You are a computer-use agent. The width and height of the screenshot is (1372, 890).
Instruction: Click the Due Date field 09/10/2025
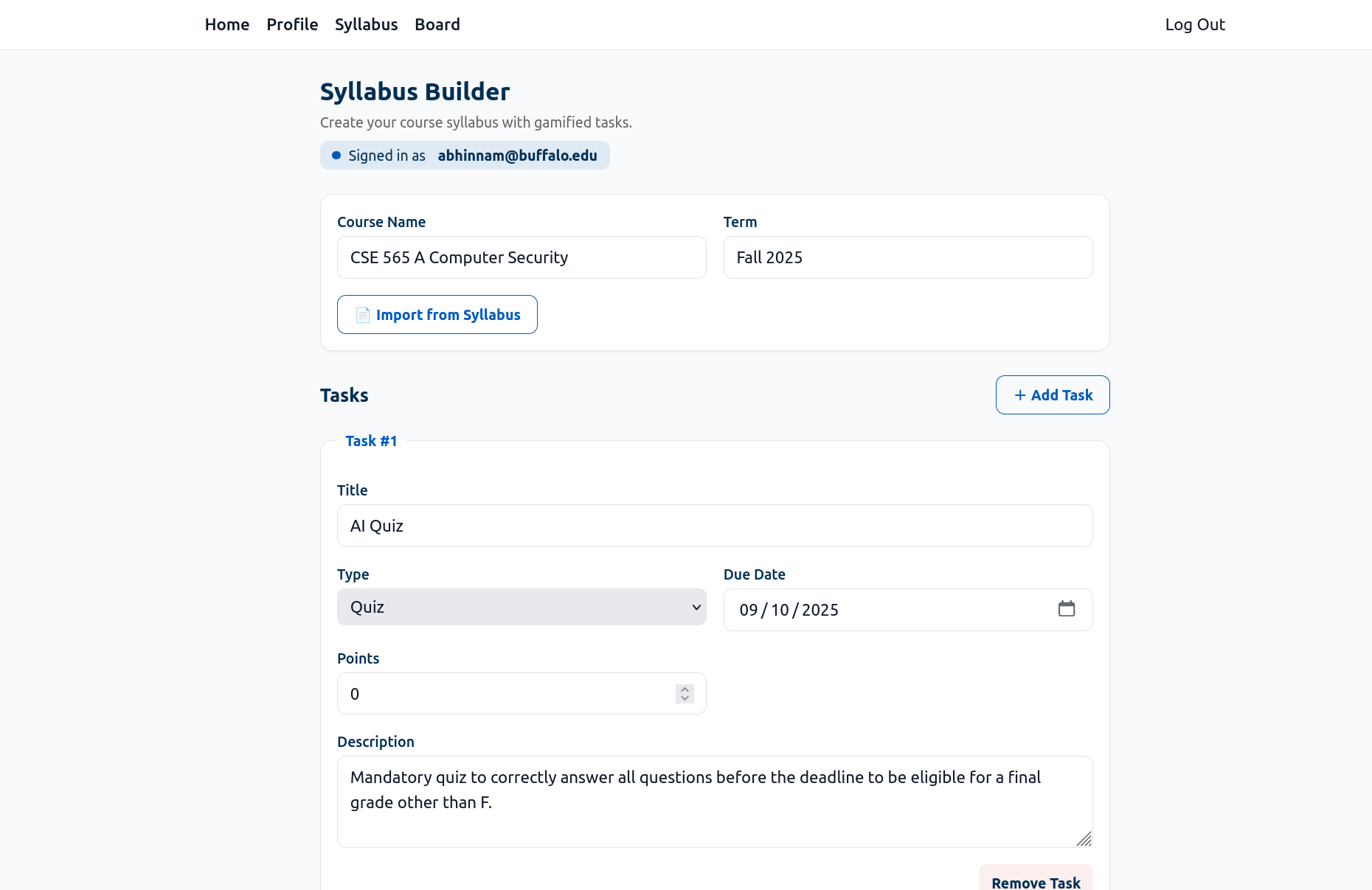point(908,610)
